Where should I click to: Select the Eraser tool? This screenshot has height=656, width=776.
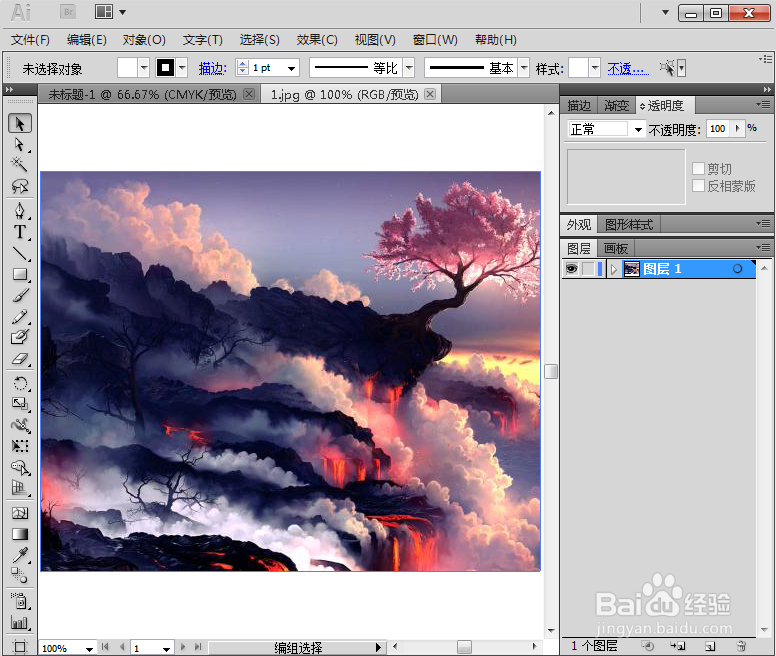tap(20, 359)
